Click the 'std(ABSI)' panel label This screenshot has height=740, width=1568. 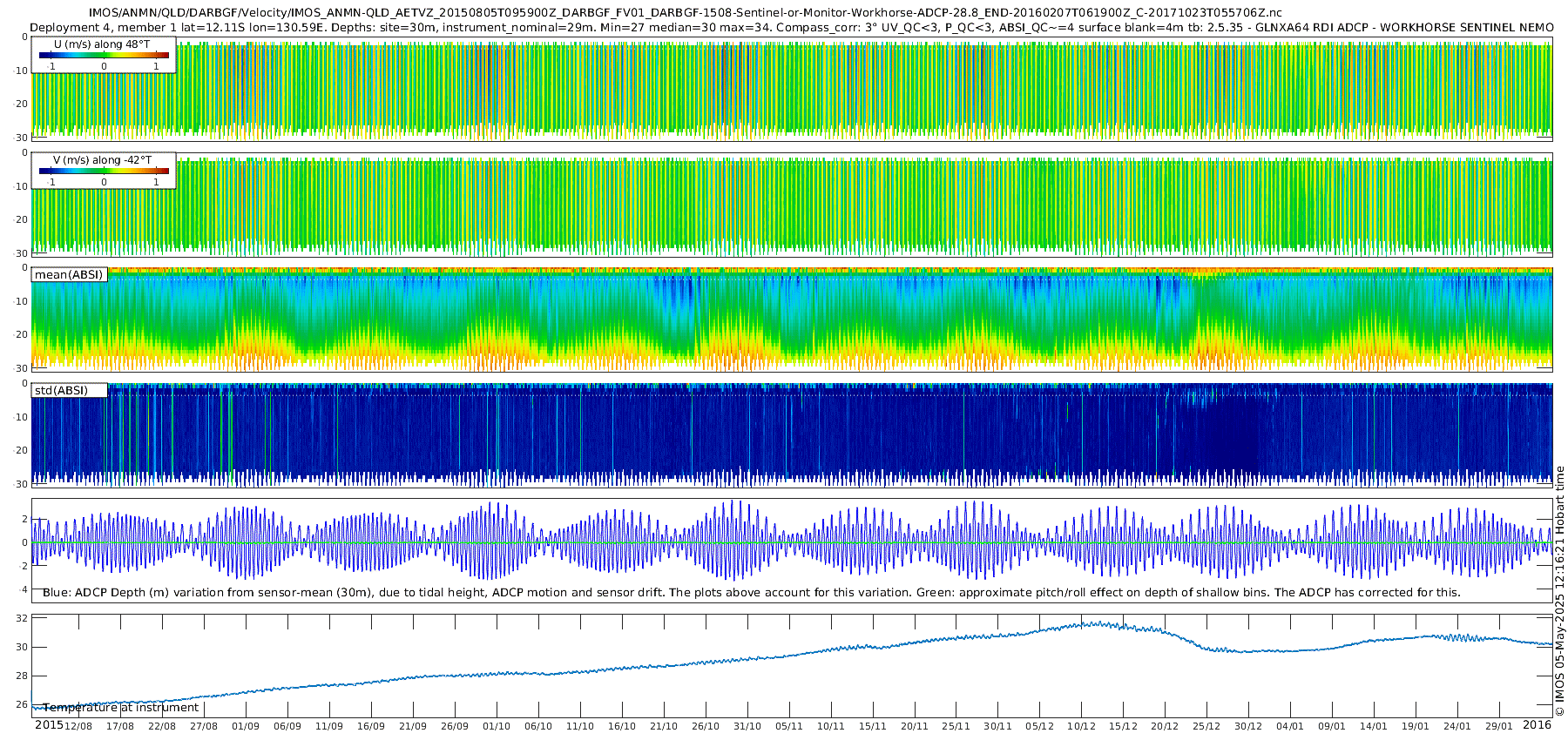tap(61, 391)
